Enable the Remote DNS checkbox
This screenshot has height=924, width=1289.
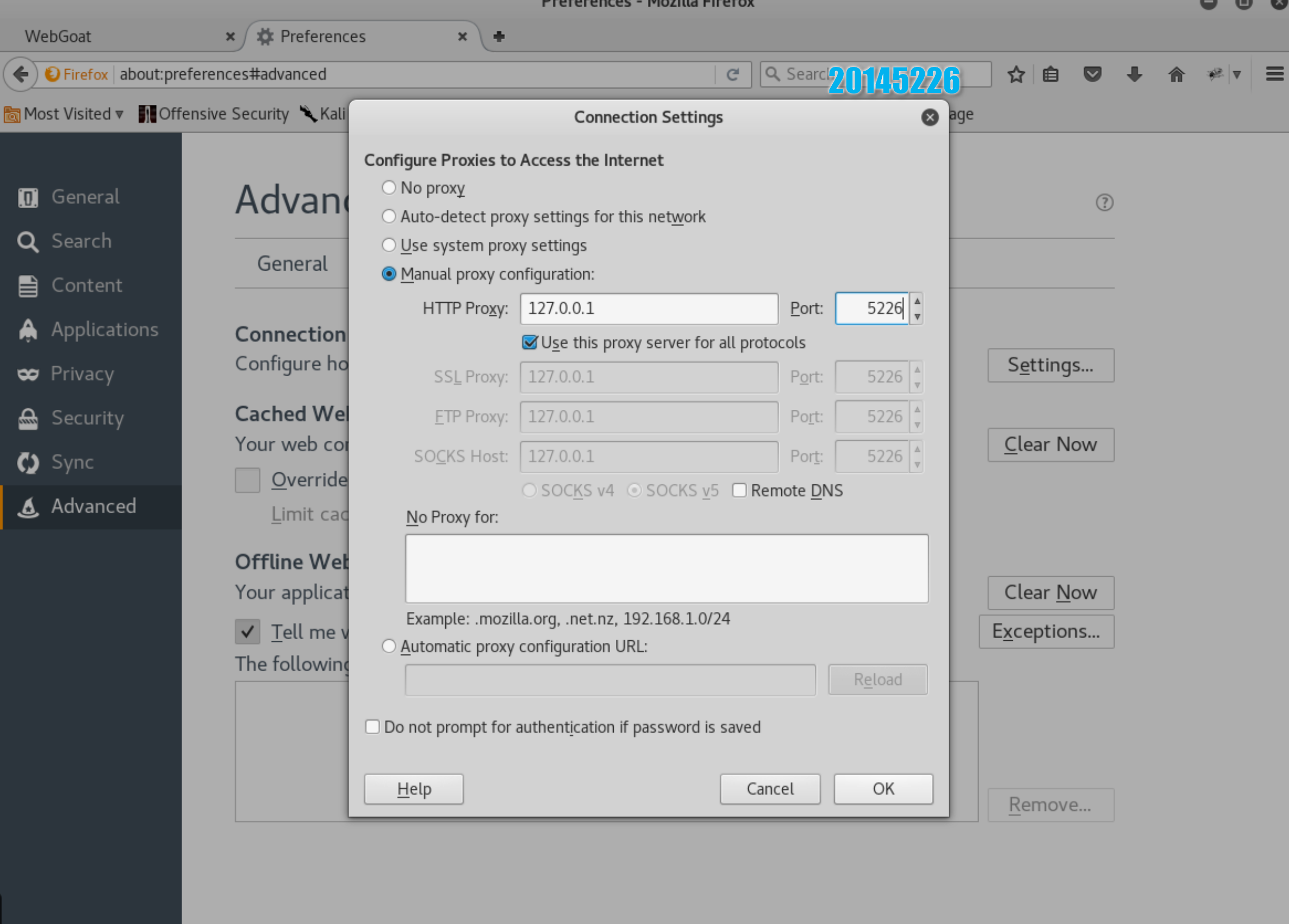739,490
